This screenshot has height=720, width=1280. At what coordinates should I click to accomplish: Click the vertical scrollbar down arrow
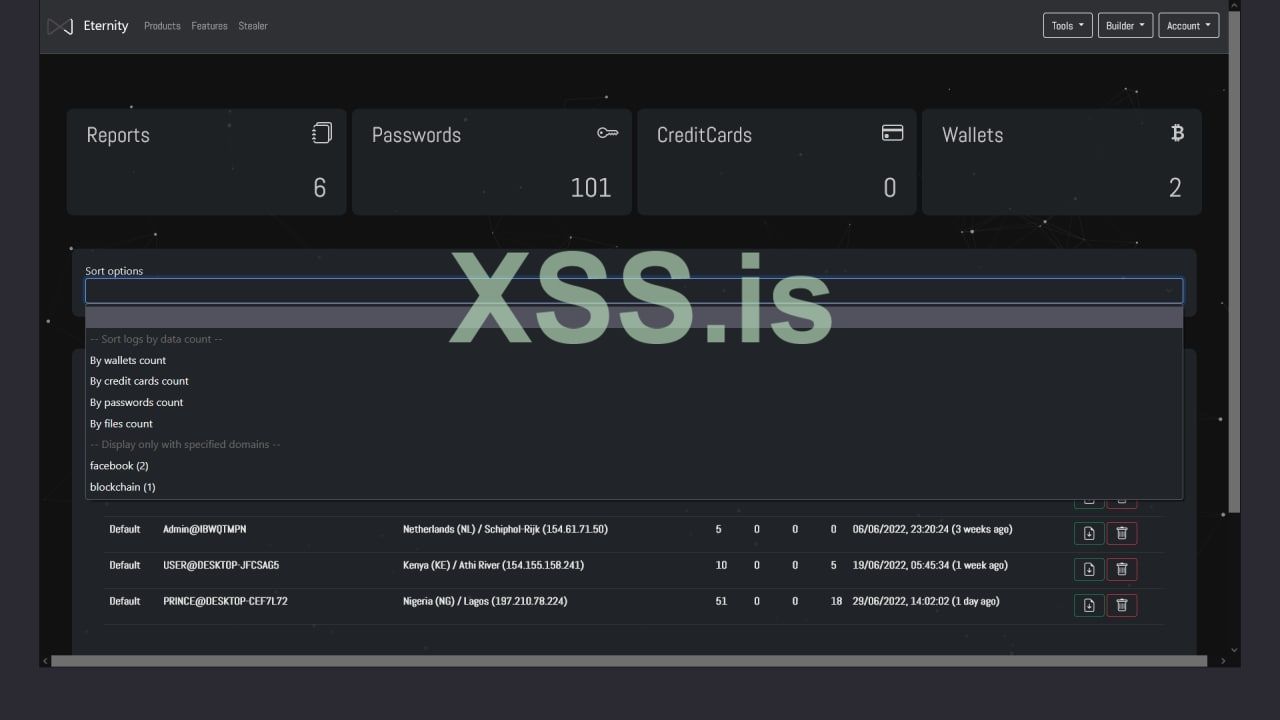tap(1234, 649)
